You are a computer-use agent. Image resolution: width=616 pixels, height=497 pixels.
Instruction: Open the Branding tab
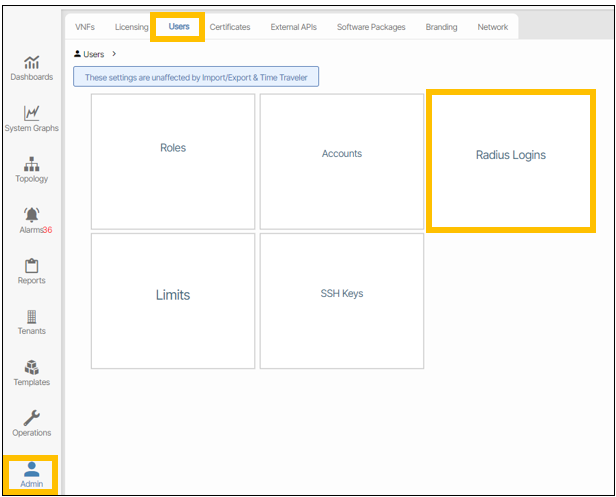[442, 27]
